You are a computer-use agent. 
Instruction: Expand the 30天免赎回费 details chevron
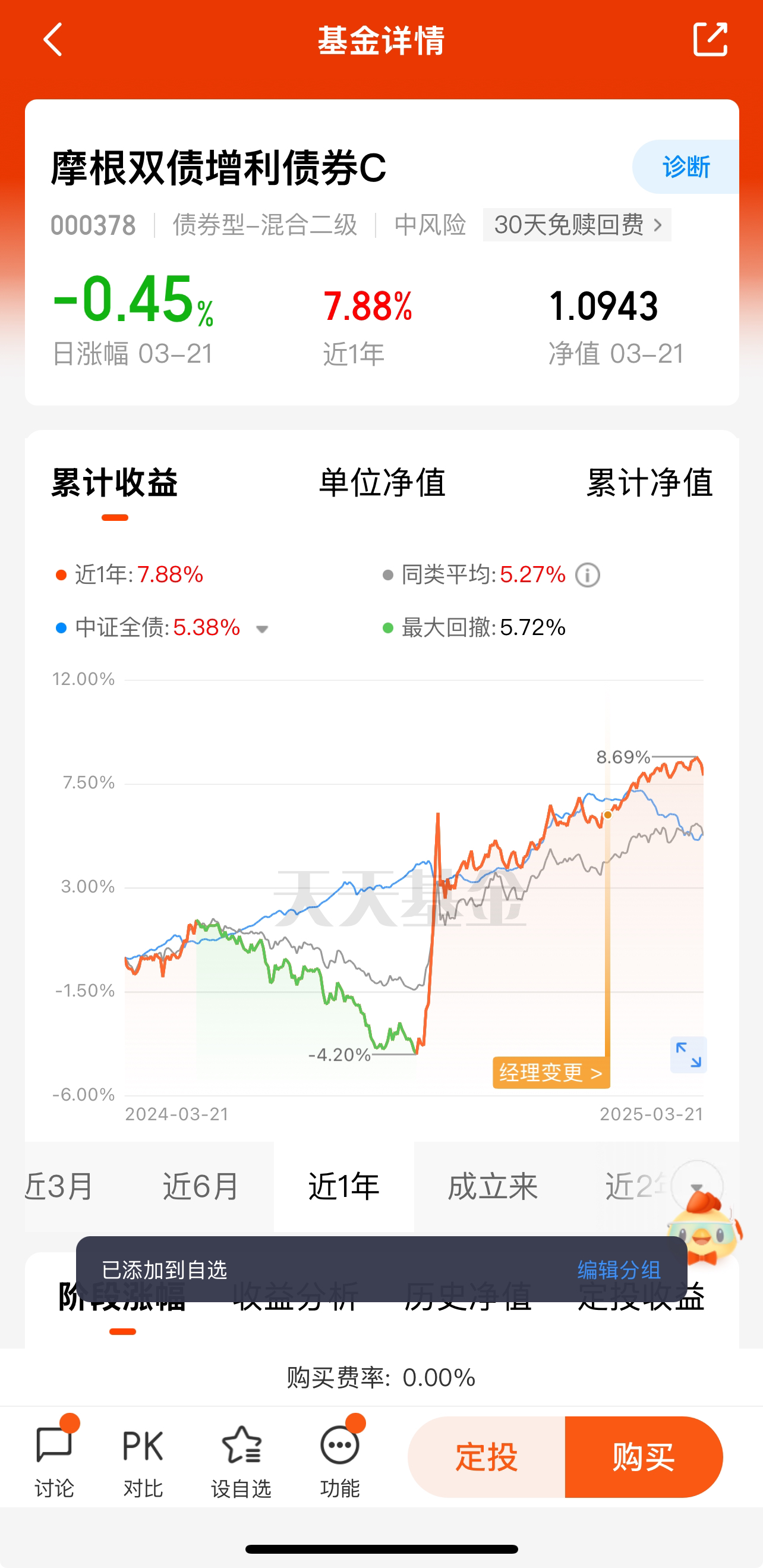coord(658,225)
